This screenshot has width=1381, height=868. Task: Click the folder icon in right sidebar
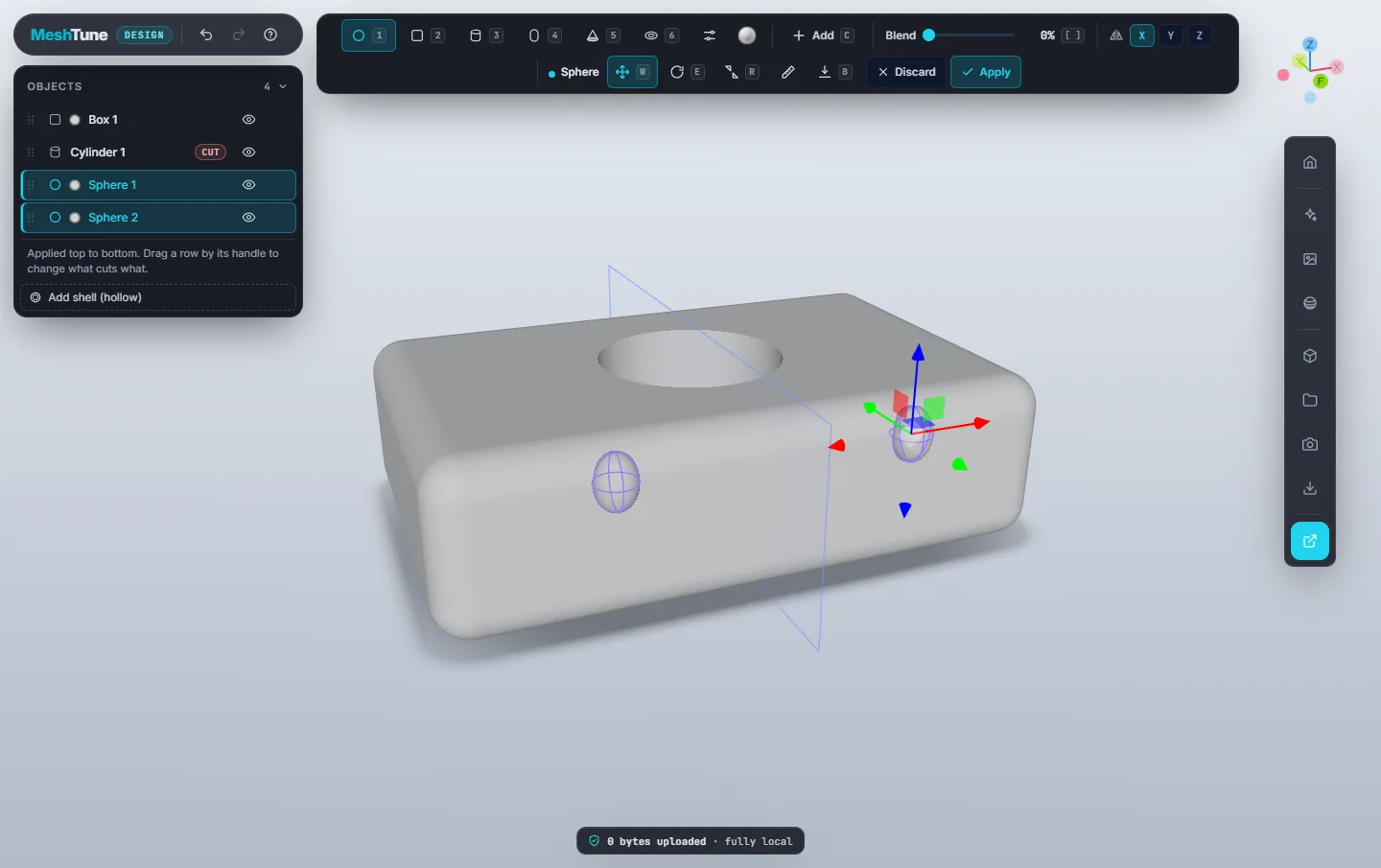tap(1310, 400)
